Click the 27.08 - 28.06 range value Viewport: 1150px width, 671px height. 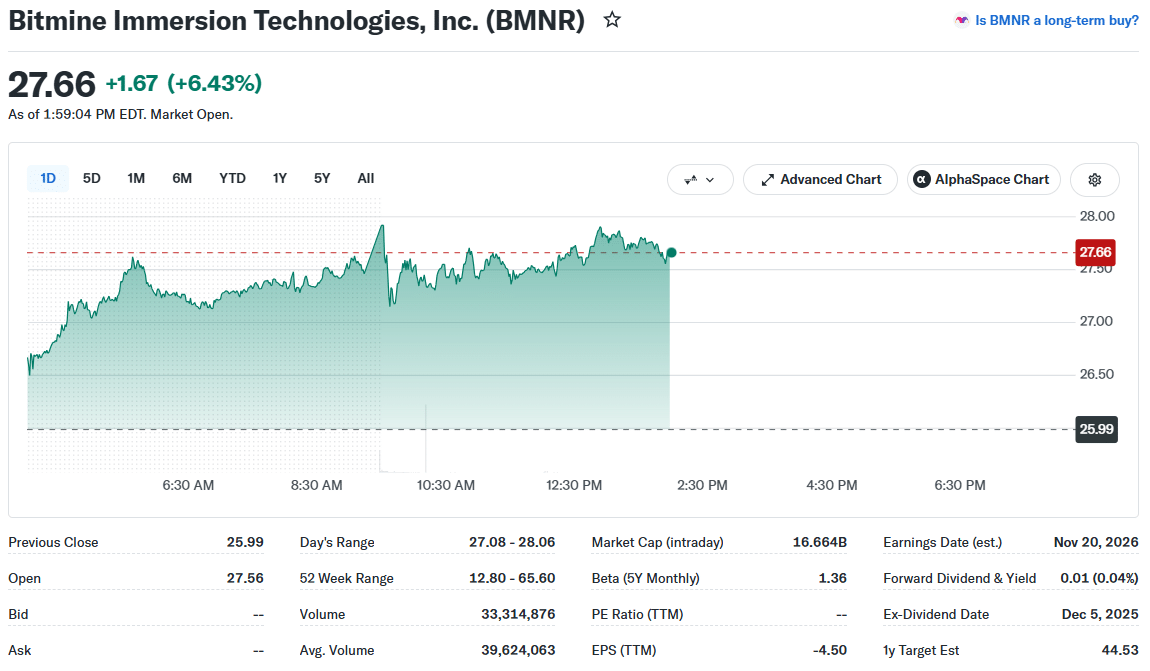512,542
